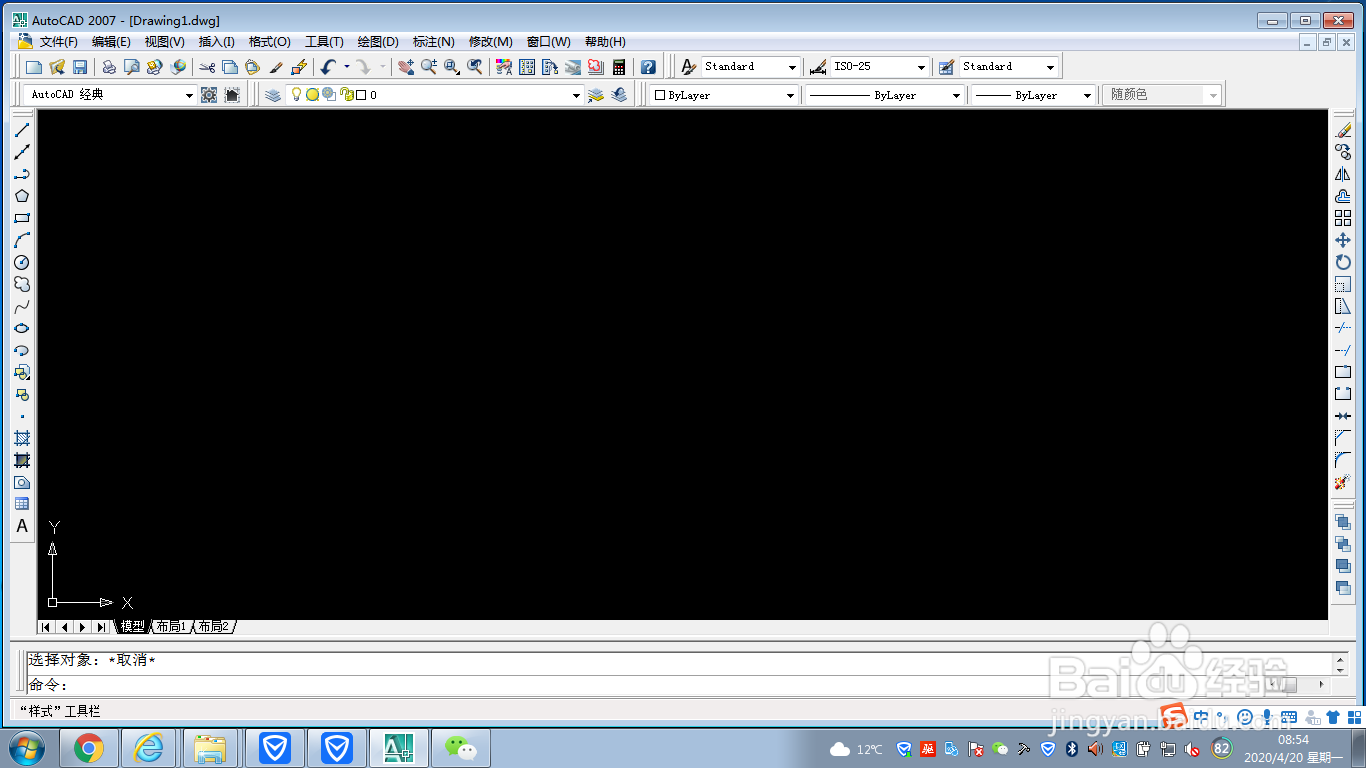Click the Windows Start button

(x=27, y=748)
